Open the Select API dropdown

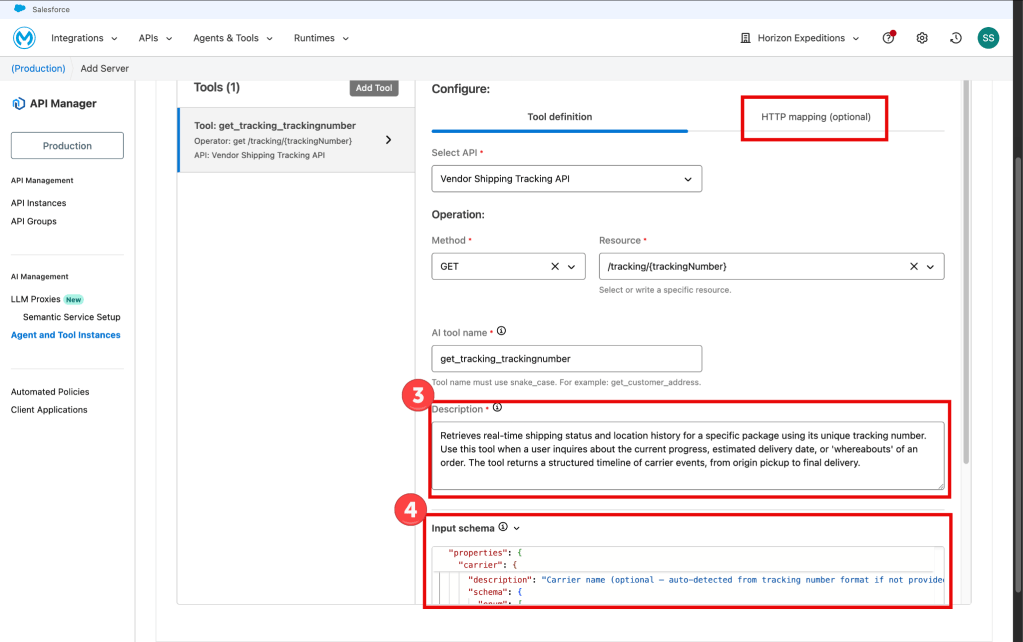[566, 179]
